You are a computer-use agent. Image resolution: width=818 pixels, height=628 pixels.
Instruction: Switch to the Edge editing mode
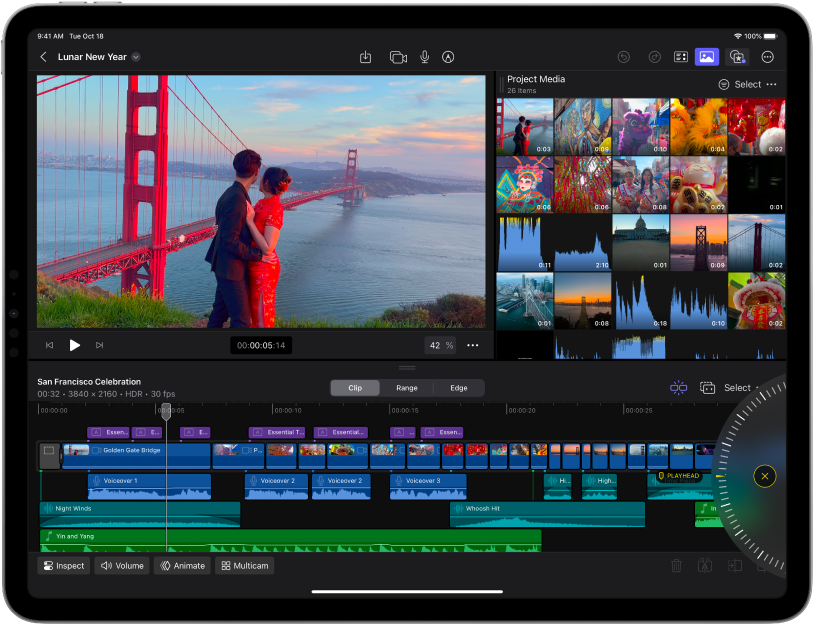pyautogui.click(x=459, y=388)
